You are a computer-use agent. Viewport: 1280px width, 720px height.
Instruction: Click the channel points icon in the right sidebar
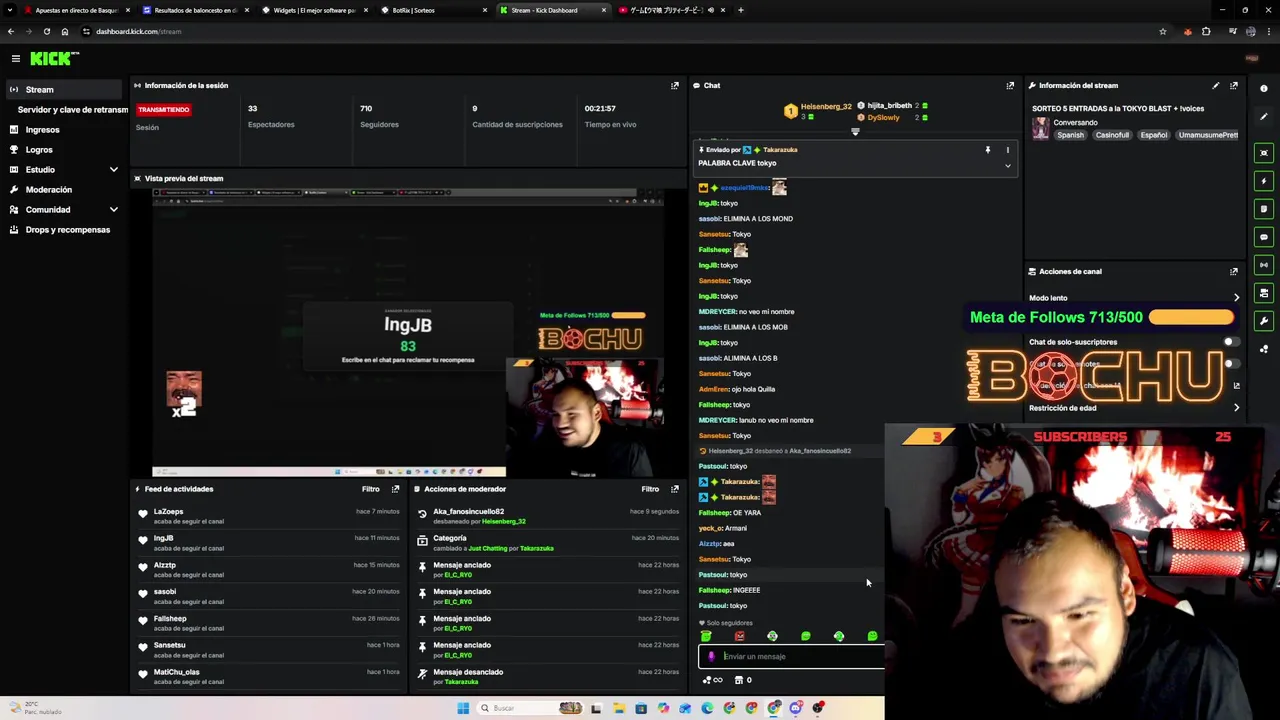click(x=1264, y=349)
